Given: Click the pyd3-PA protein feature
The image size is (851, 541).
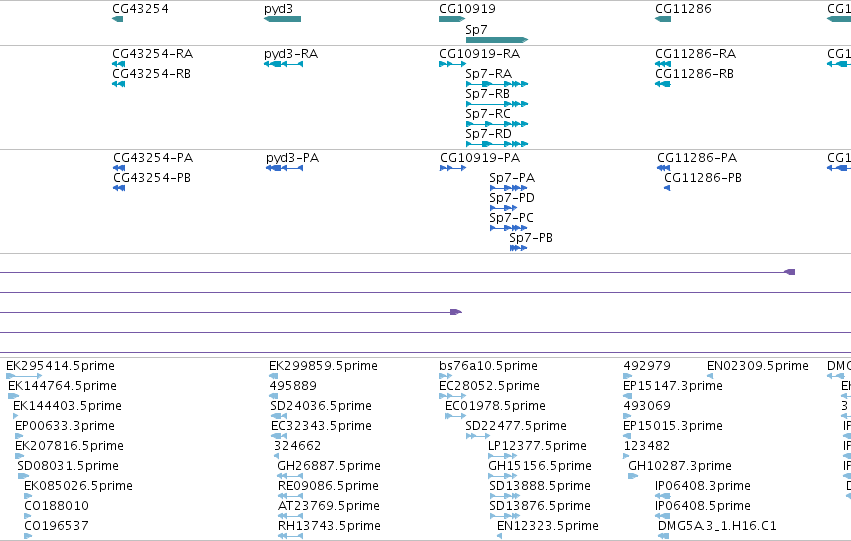Looking at the screenshot, I should [x=284, y=168].
